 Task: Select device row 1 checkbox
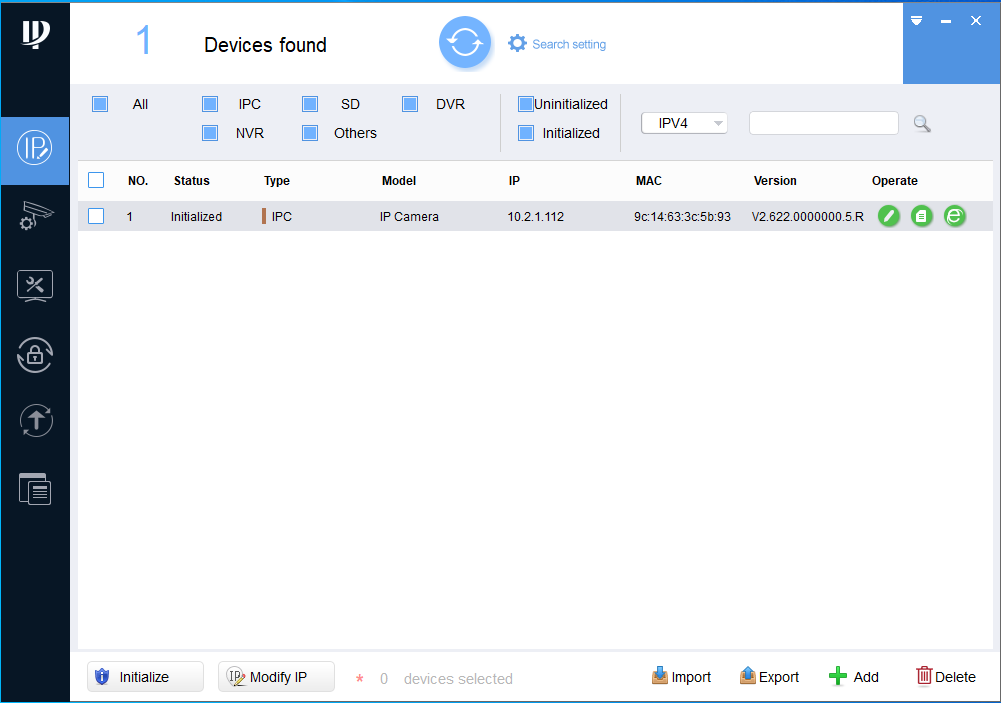tap(96, 216)
